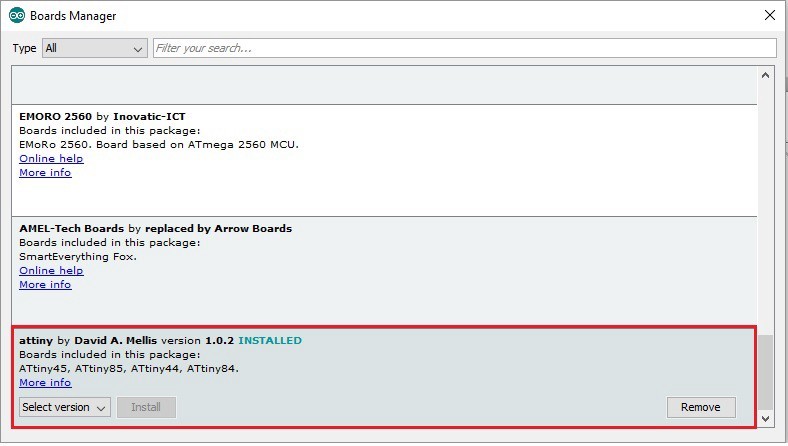Close the Boards Manager dialog
Viewport: 788px width, 446px height.
click(x=769, y=15)
